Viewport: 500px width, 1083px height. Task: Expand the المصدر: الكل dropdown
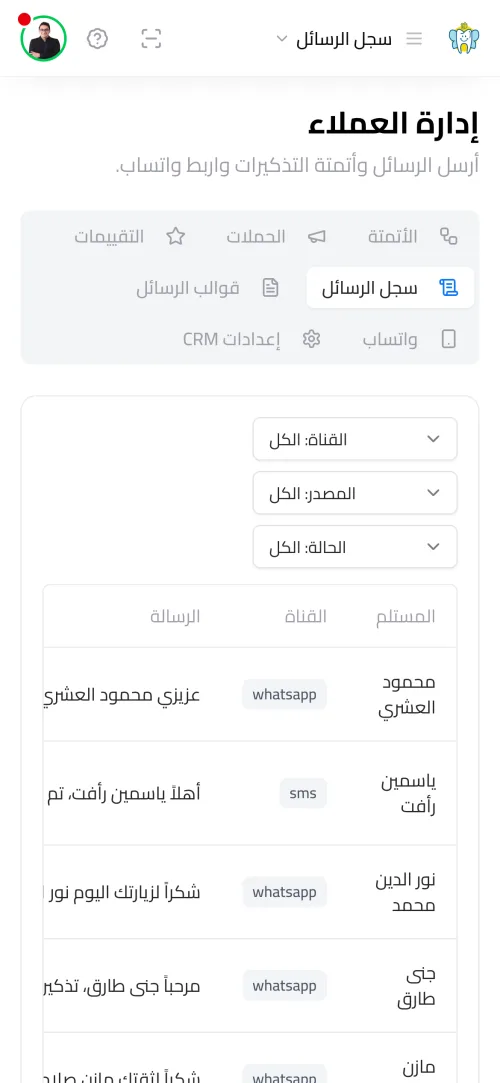(x=355, y=492)
